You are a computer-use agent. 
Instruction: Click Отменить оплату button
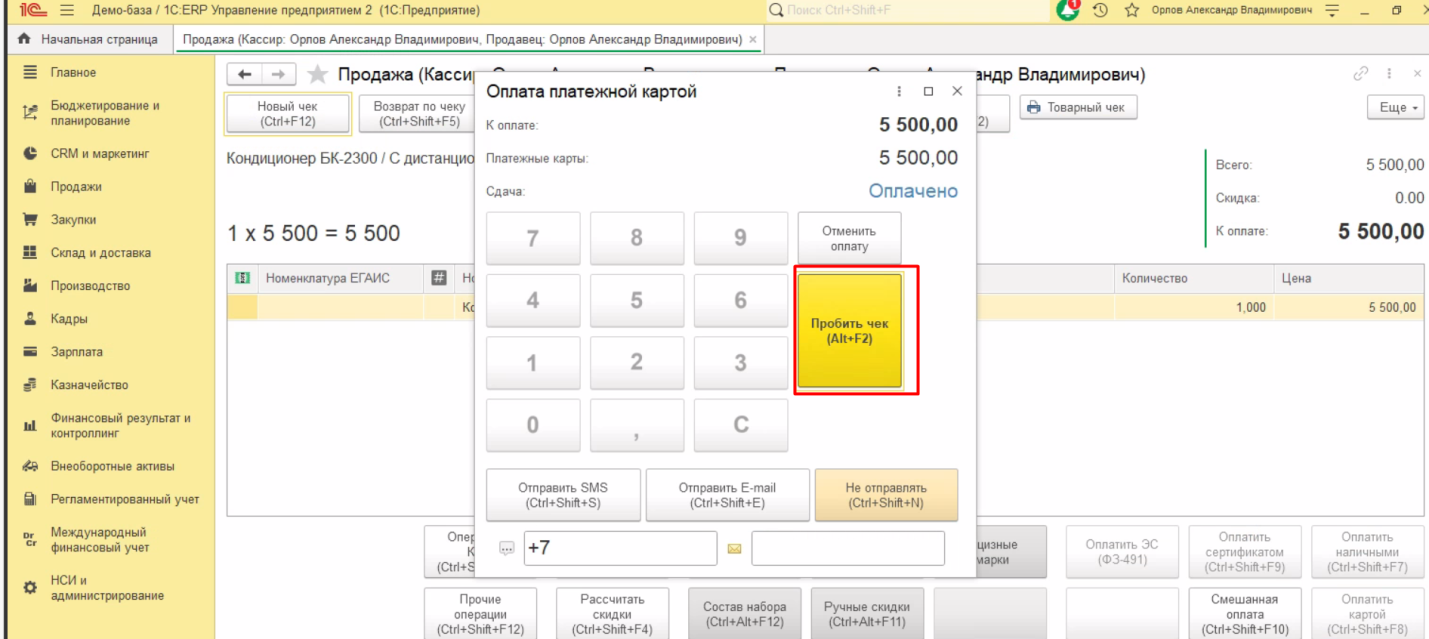[x=848, y=238]
